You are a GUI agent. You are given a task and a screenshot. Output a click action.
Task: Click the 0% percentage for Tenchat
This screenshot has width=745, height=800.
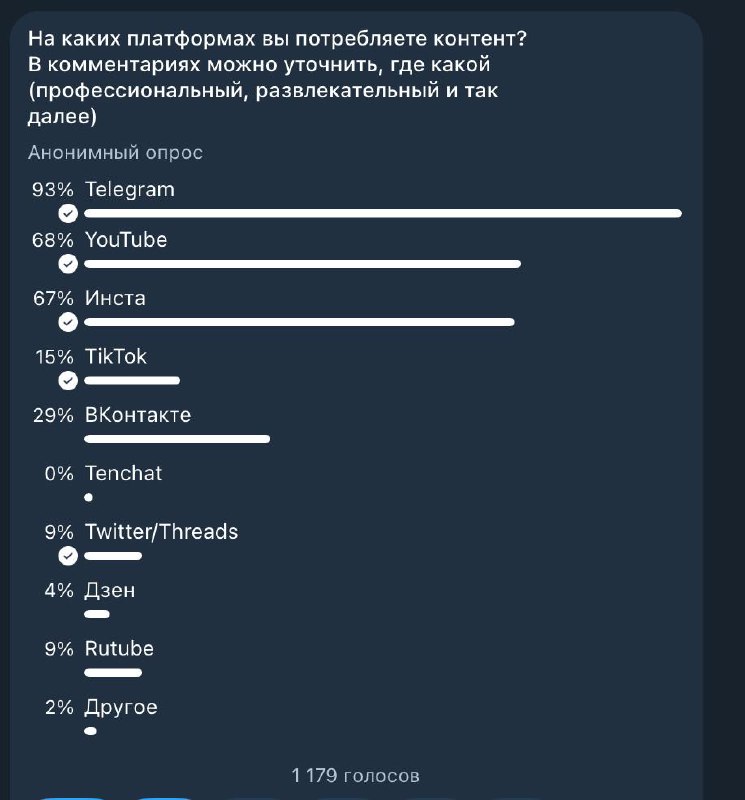(x=59, y=473)
